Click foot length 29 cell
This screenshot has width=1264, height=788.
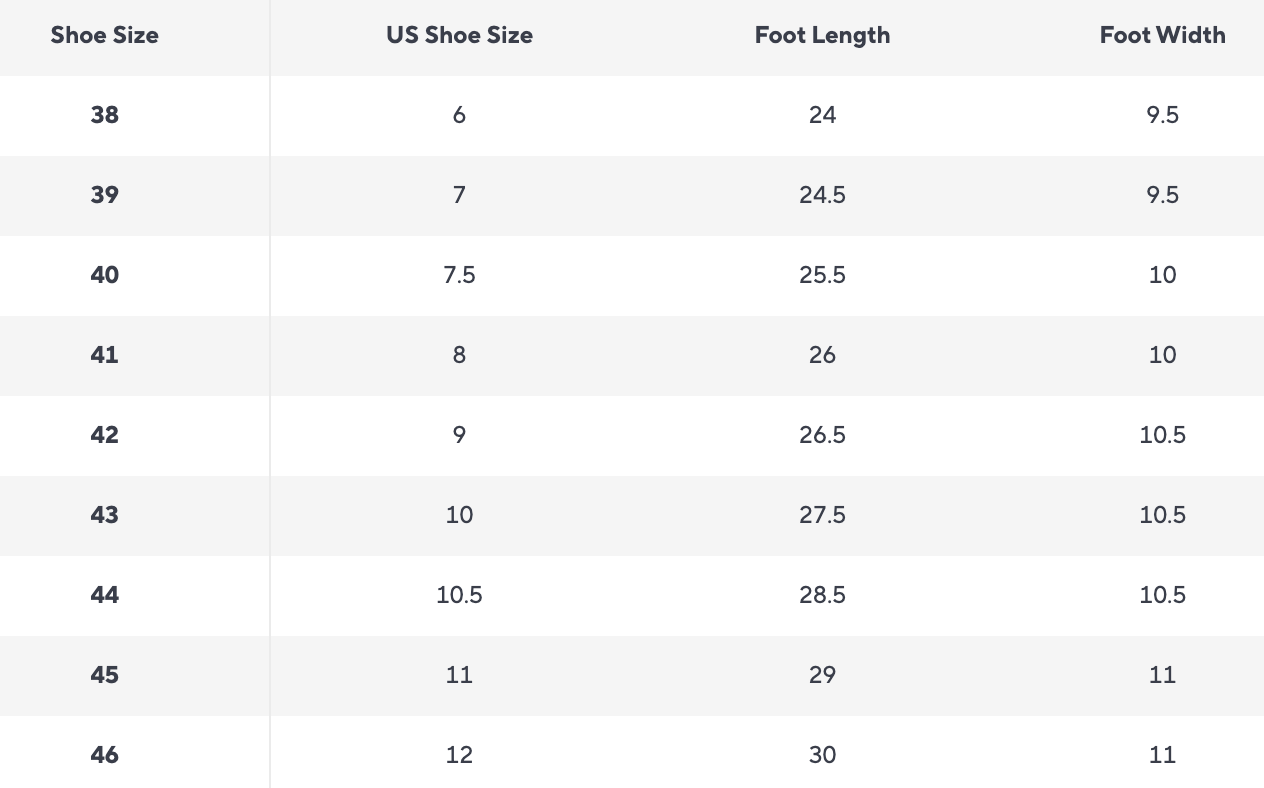(x=822, y=675)
